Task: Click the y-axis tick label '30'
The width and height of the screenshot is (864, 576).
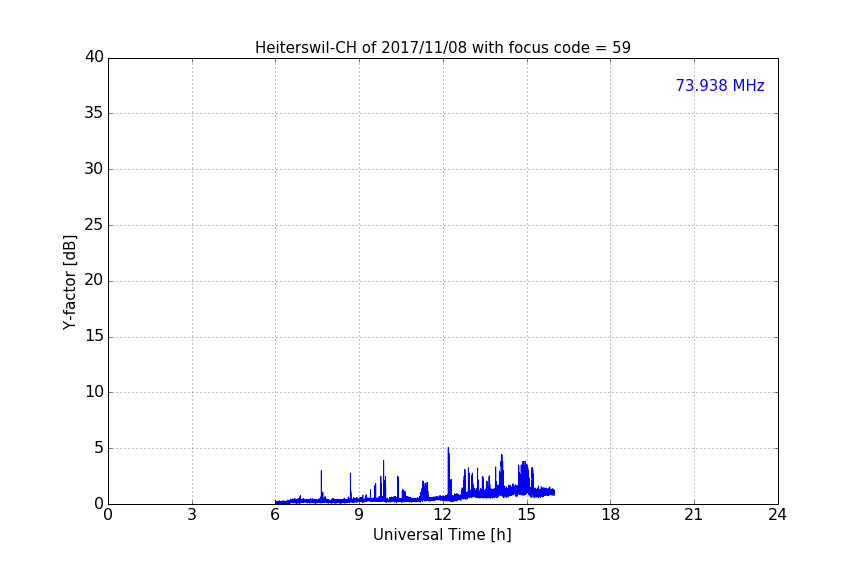Action: (x=94, y=169)
